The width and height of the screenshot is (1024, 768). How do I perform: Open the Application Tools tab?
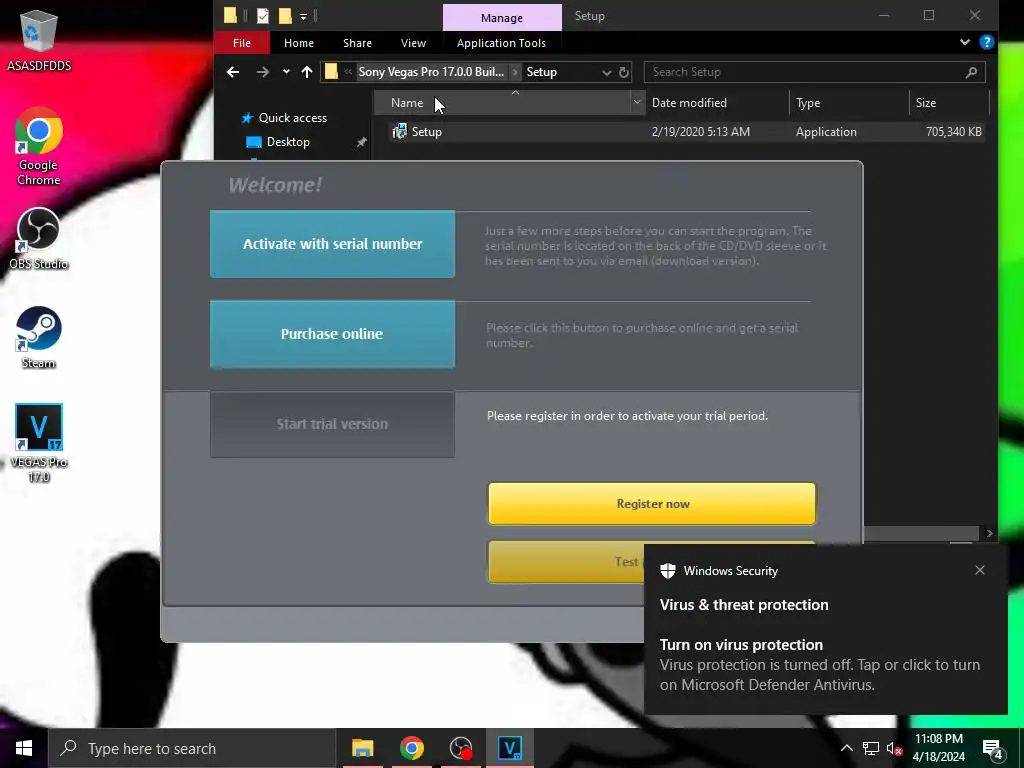501,43
